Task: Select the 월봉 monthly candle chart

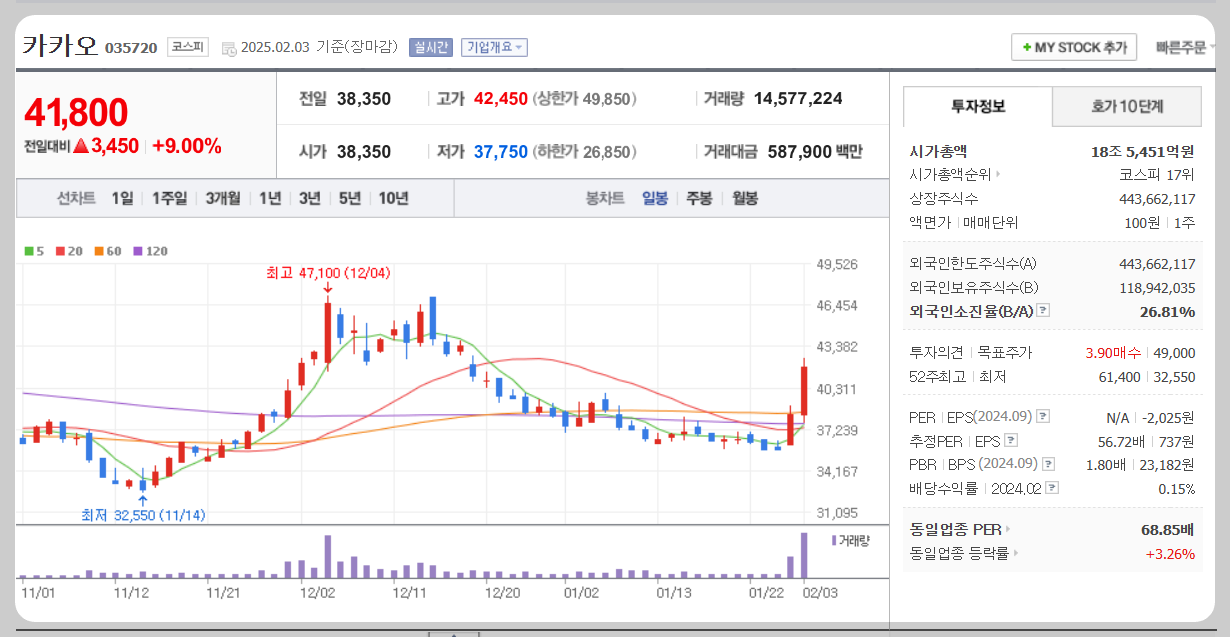Action: coord(745,198)
